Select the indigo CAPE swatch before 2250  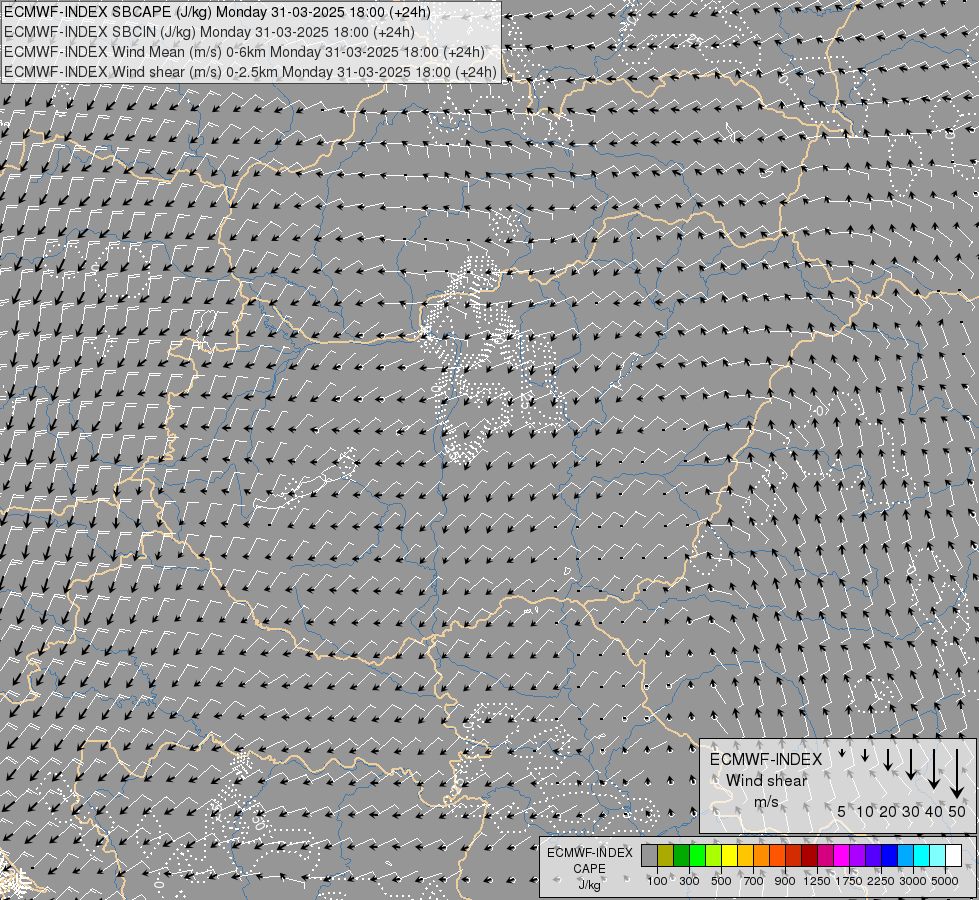(873, 855)
